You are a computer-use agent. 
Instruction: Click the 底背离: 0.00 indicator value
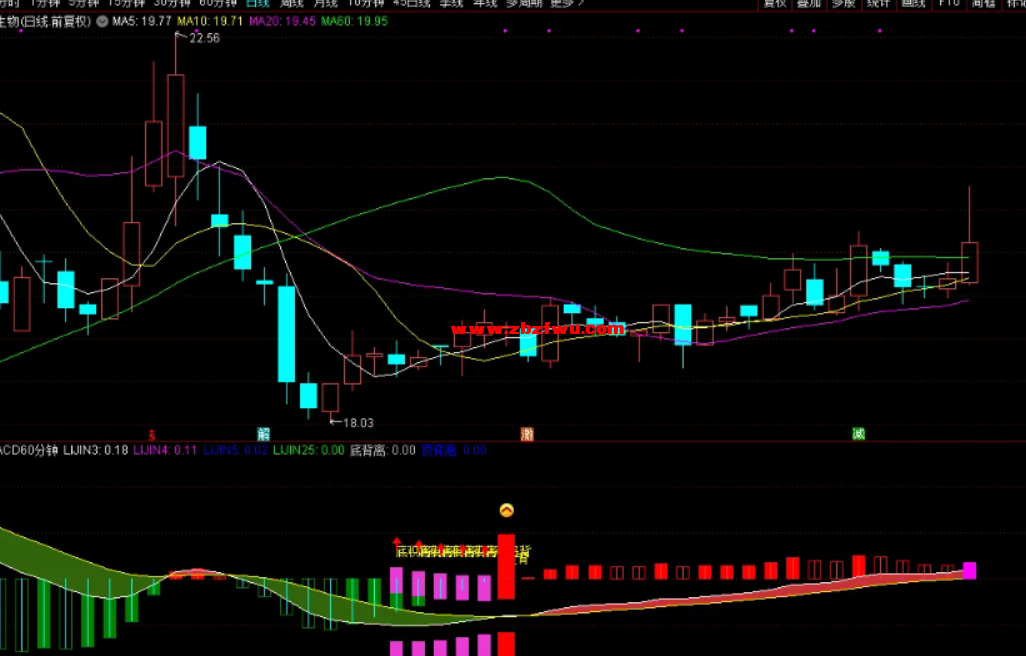(383, 451)
